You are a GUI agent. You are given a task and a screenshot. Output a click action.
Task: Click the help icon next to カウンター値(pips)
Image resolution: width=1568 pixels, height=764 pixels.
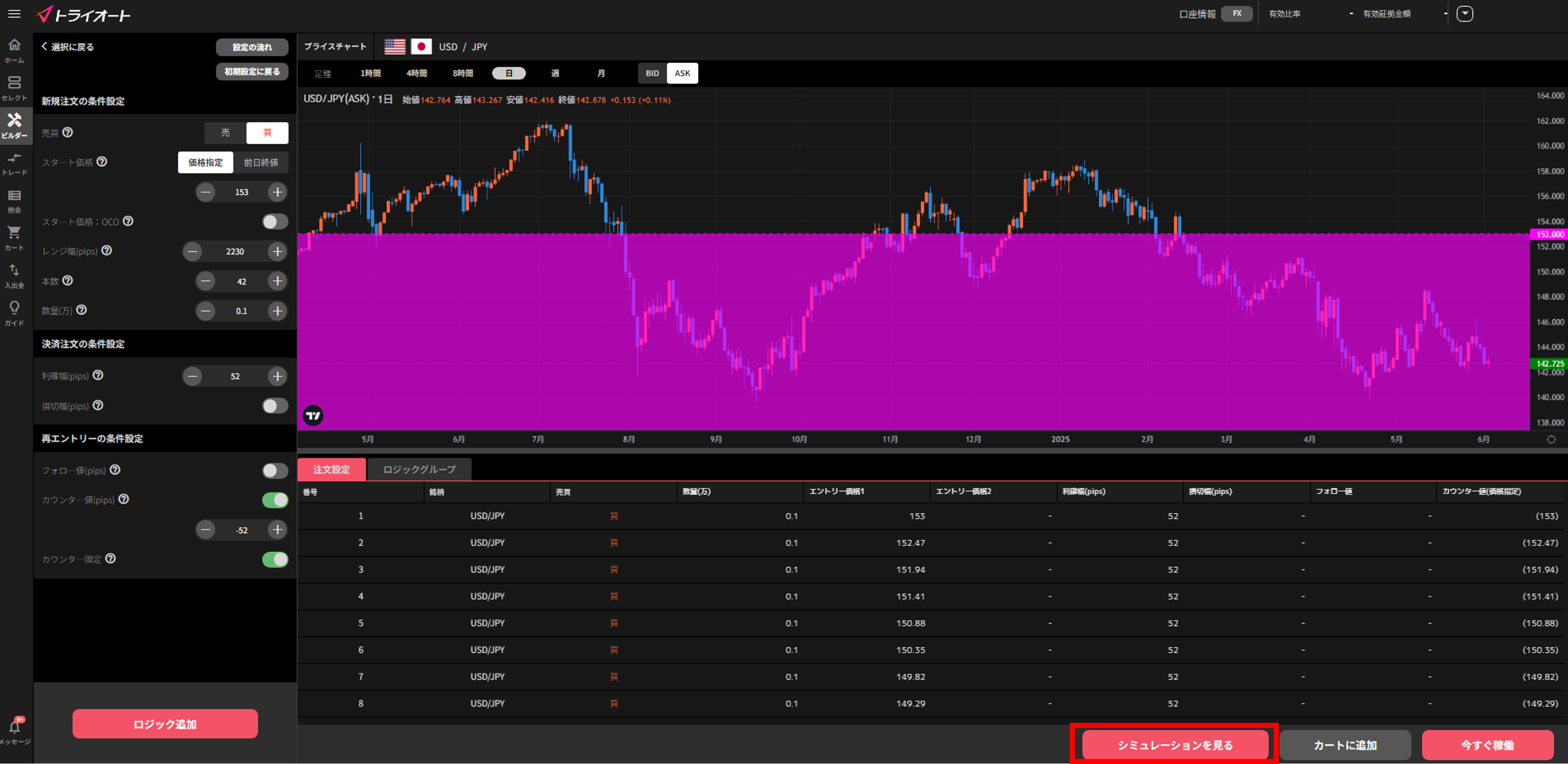[124, 499]
